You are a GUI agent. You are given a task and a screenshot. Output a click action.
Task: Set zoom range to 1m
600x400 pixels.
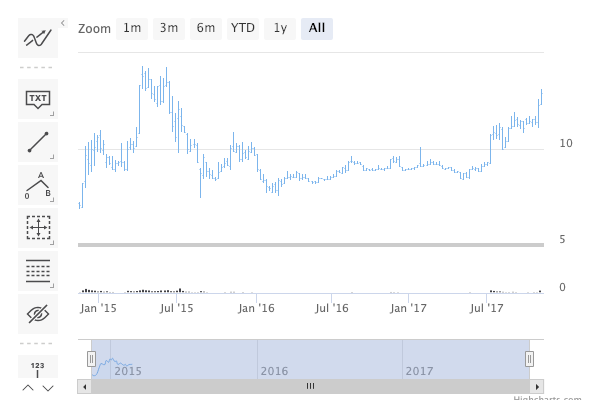(132, 28)
